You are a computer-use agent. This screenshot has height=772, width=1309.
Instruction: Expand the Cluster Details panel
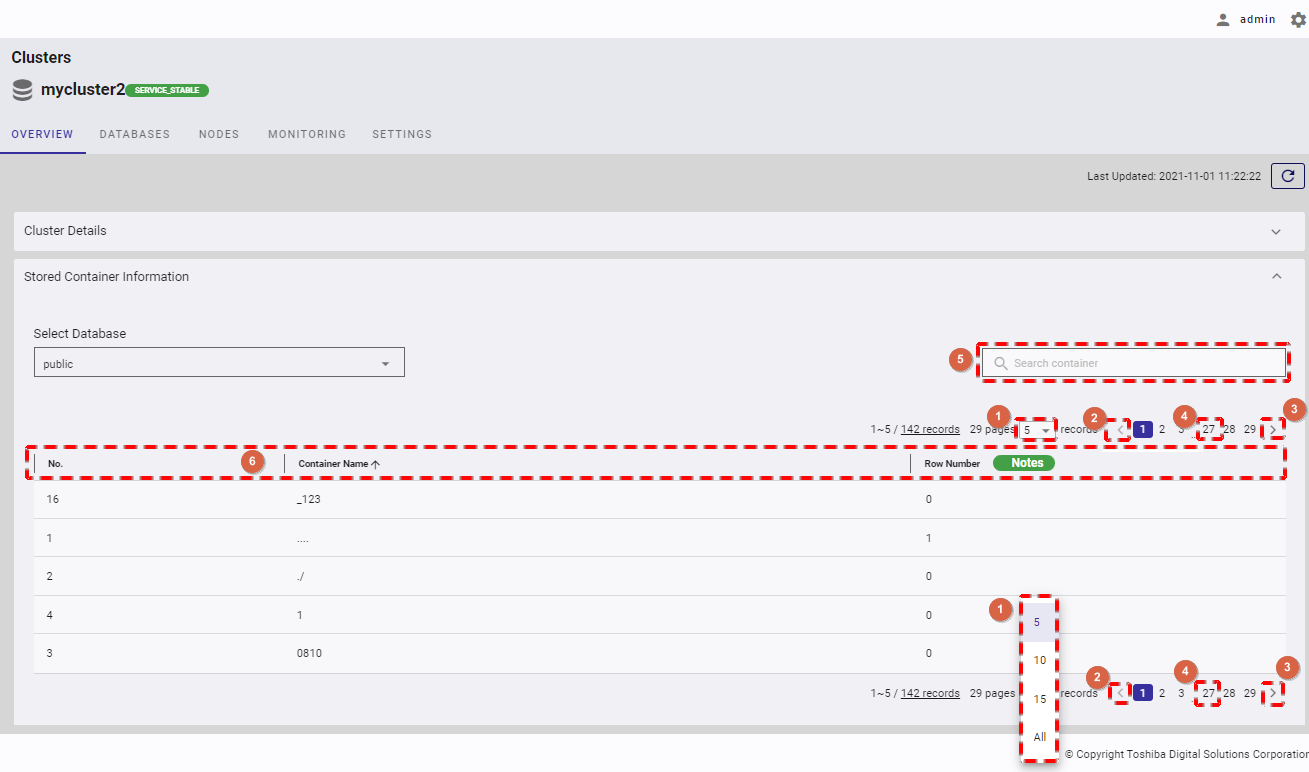click(1276, 231)
